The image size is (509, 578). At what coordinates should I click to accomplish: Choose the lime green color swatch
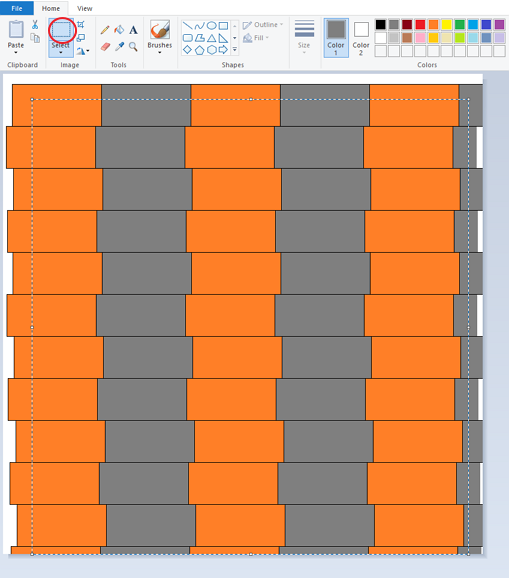tap(460, 38)
